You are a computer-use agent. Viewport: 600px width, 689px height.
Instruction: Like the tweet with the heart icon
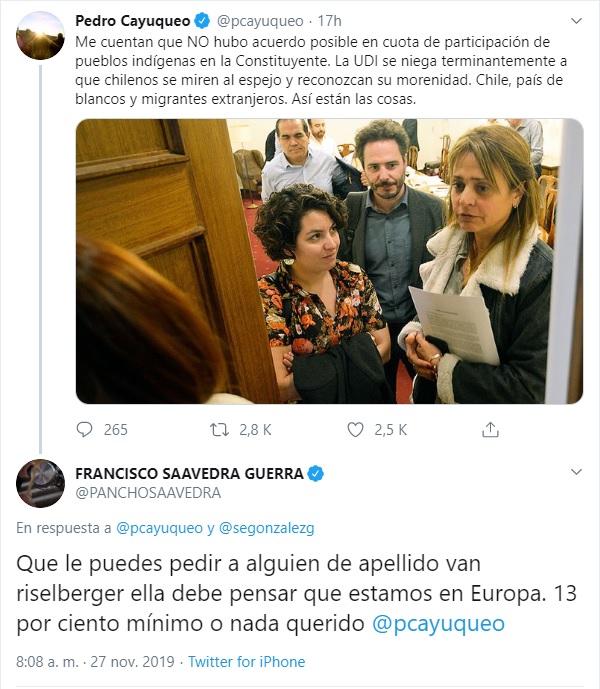(x=355, y=429)
